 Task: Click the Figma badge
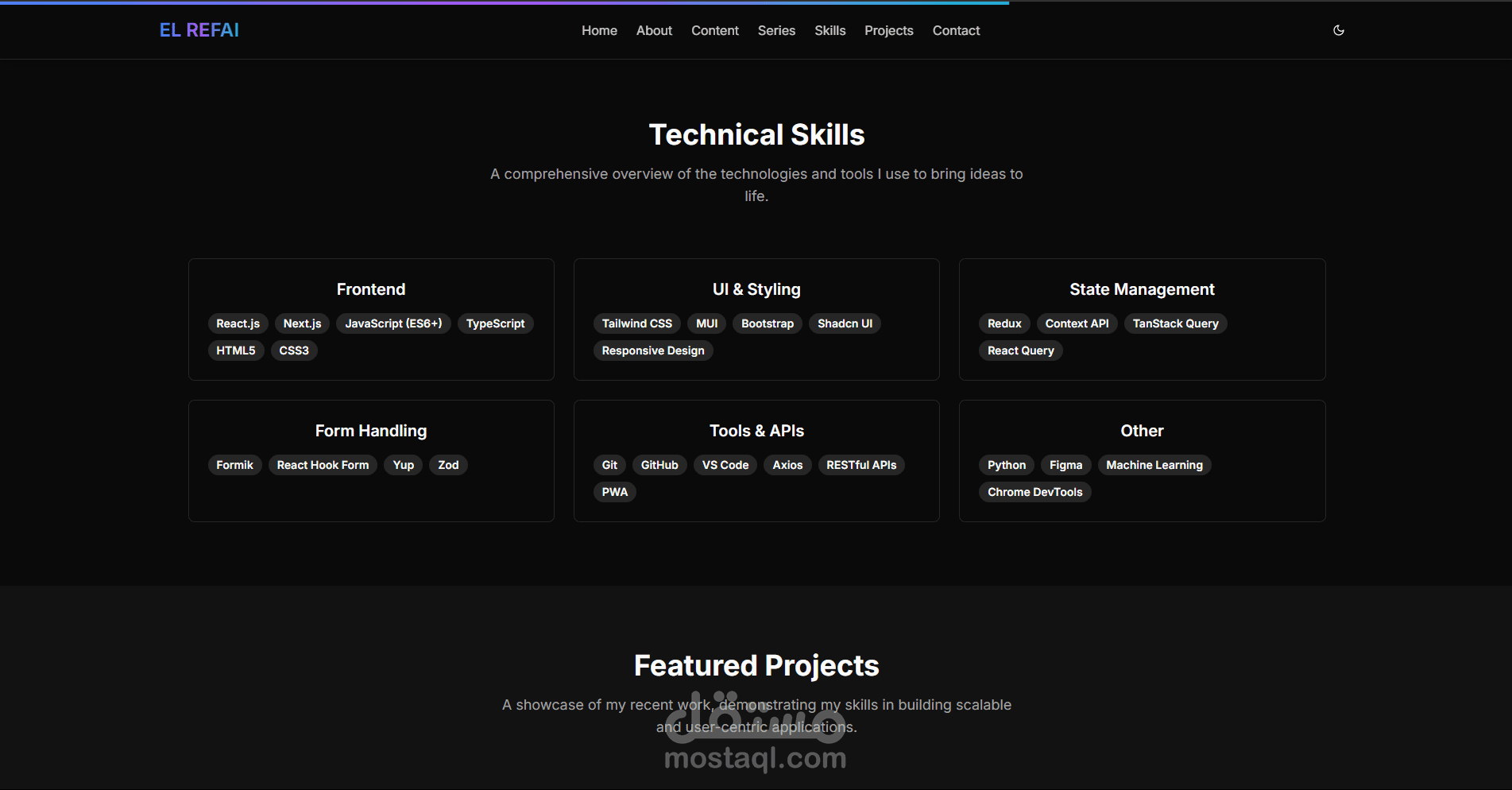tap(1065, 465)
